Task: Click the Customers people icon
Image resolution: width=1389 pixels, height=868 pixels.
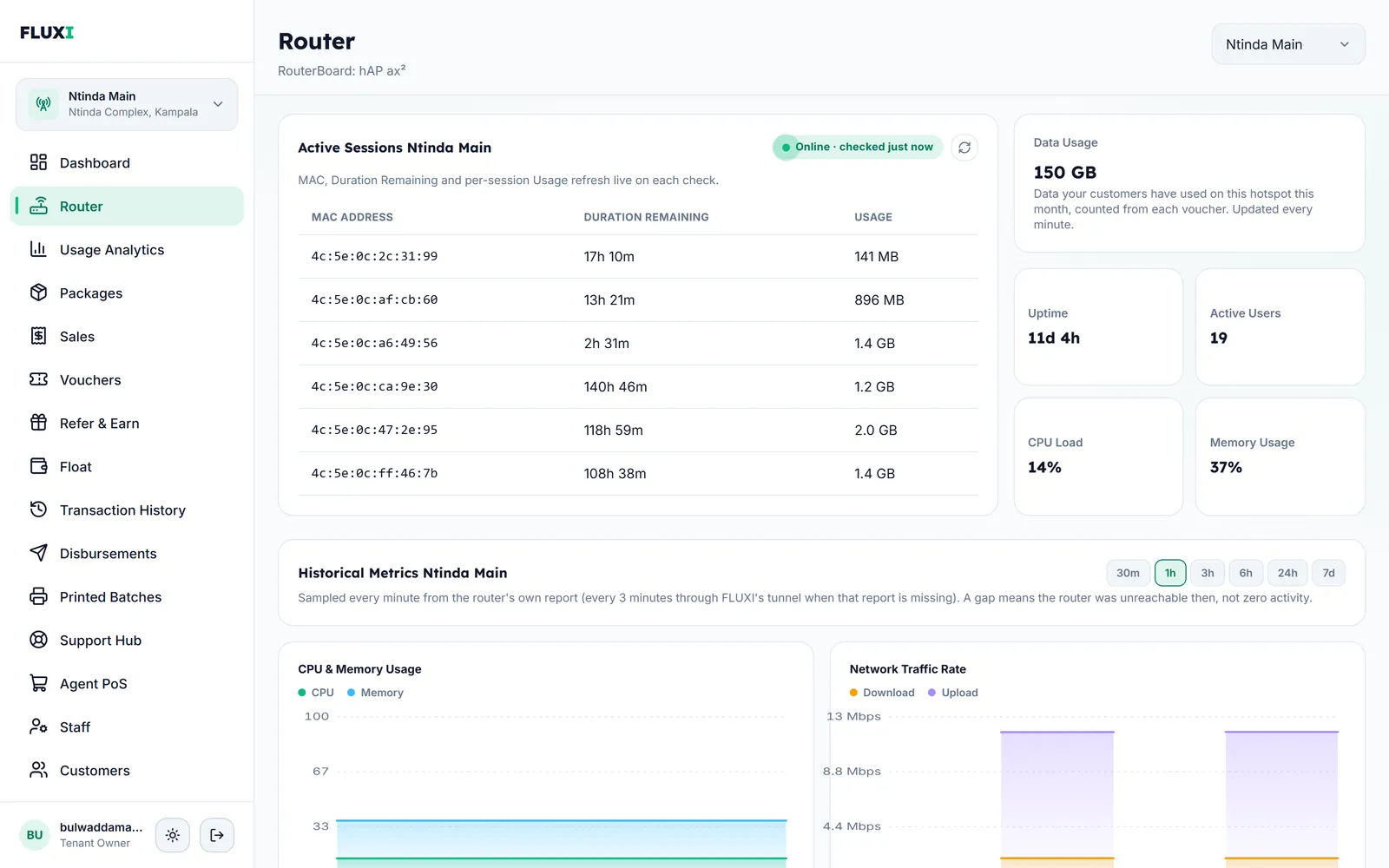Action: click(38, 770)
